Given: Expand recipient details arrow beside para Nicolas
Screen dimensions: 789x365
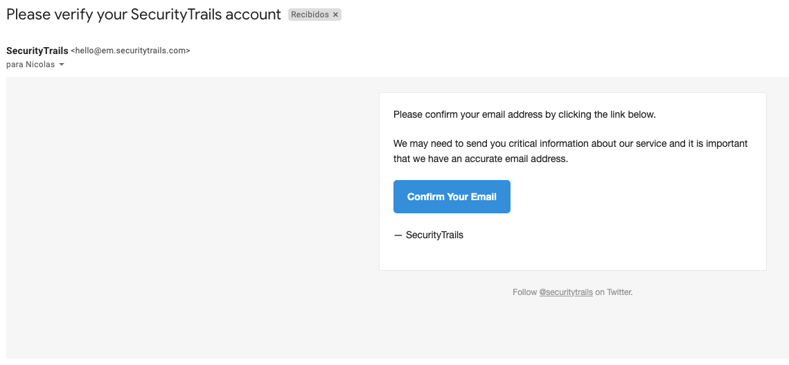Looking at the screenshot, I should 61,65.
